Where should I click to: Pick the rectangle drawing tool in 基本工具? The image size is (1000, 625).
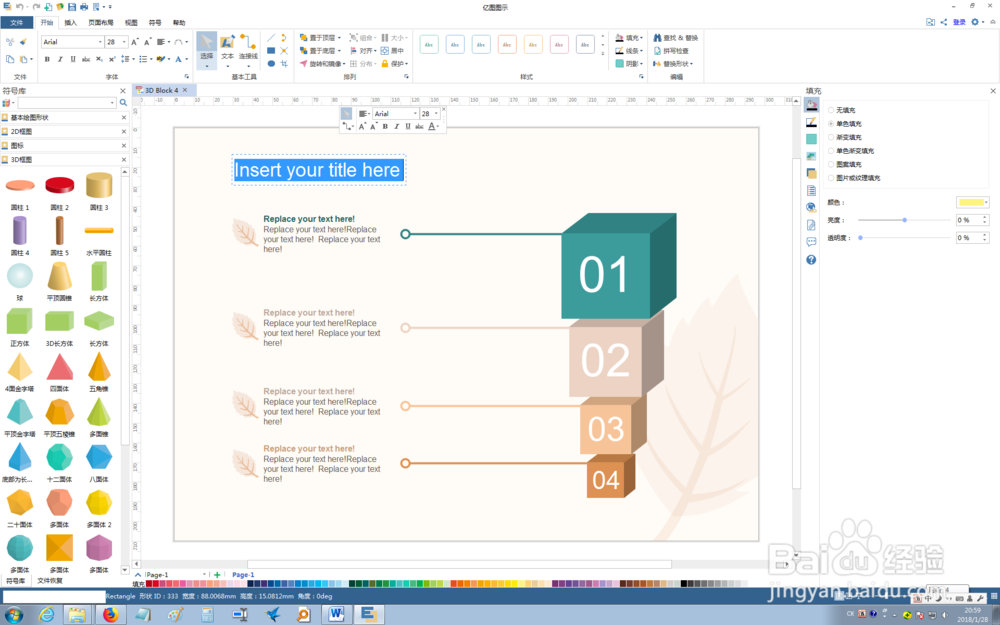coord(271,50)
